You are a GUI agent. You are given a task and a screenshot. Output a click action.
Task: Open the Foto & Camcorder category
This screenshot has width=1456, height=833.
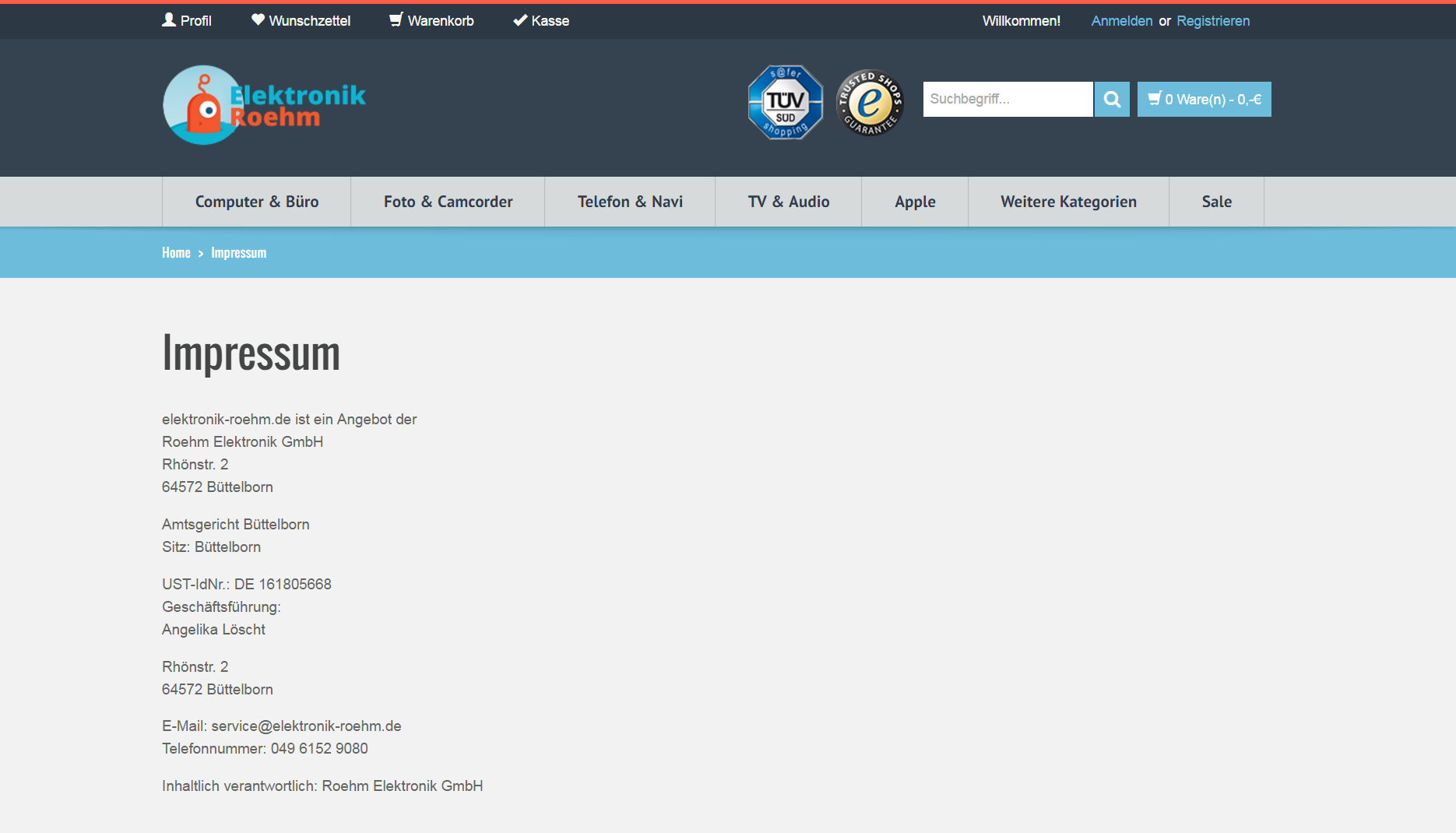coord(448,202)
